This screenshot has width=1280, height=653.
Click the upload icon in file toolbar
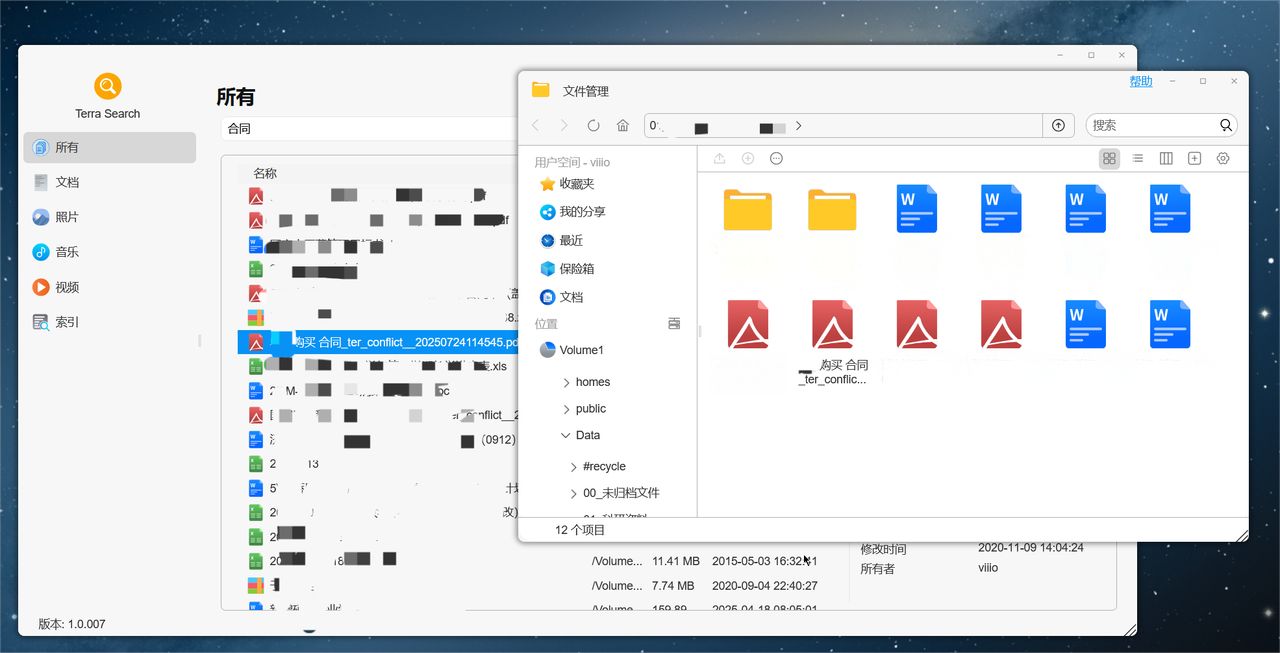[x=719, y=159]
